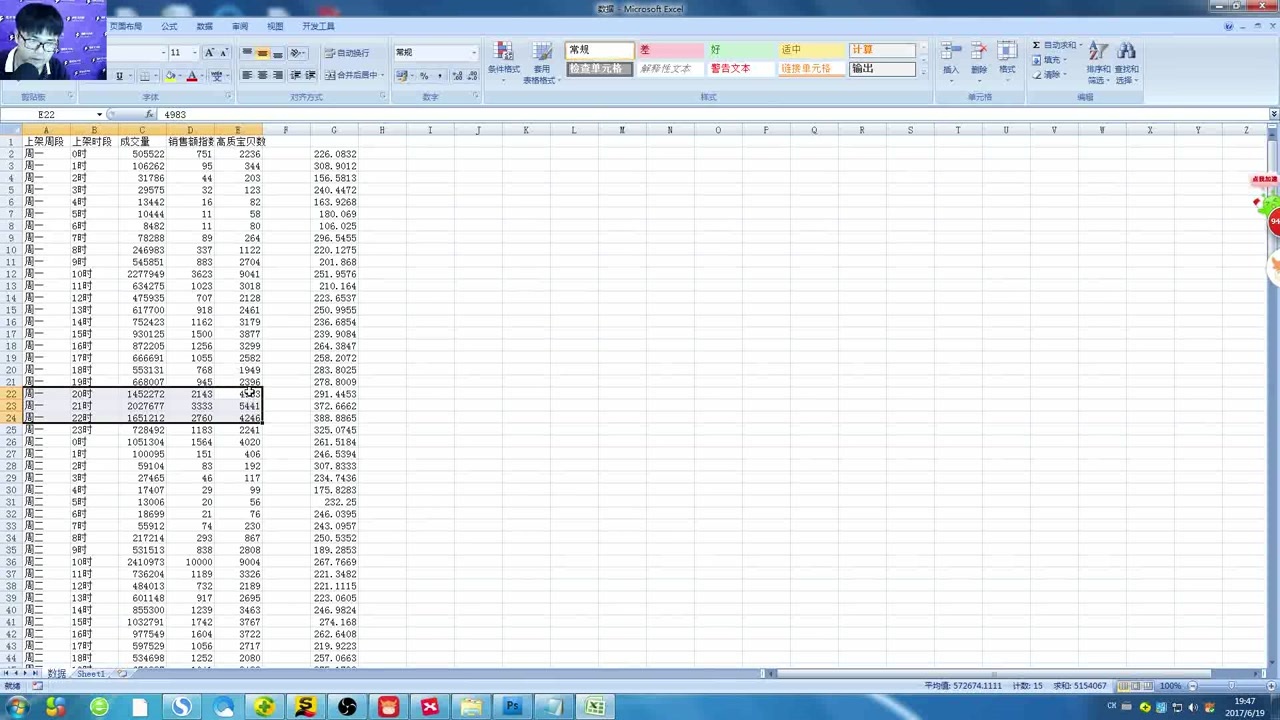This screenshot has height=720, width=1280.
Task: Switch to the Sheet1 worksheet tab
Action: click(91, 674)
